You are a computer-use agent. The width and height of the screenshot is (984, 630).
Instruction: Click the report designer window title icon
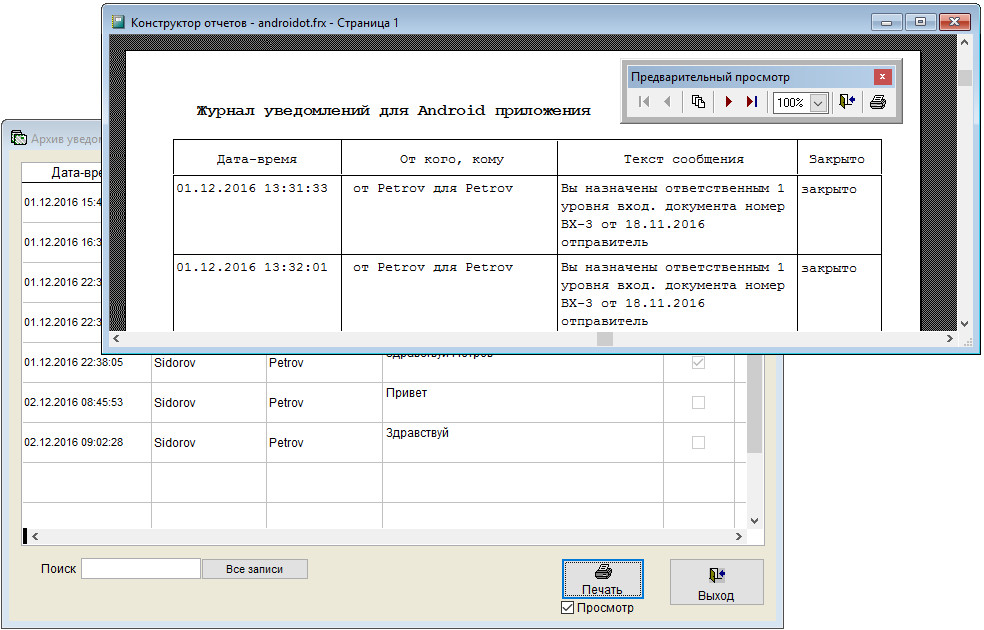coord(118,21)
